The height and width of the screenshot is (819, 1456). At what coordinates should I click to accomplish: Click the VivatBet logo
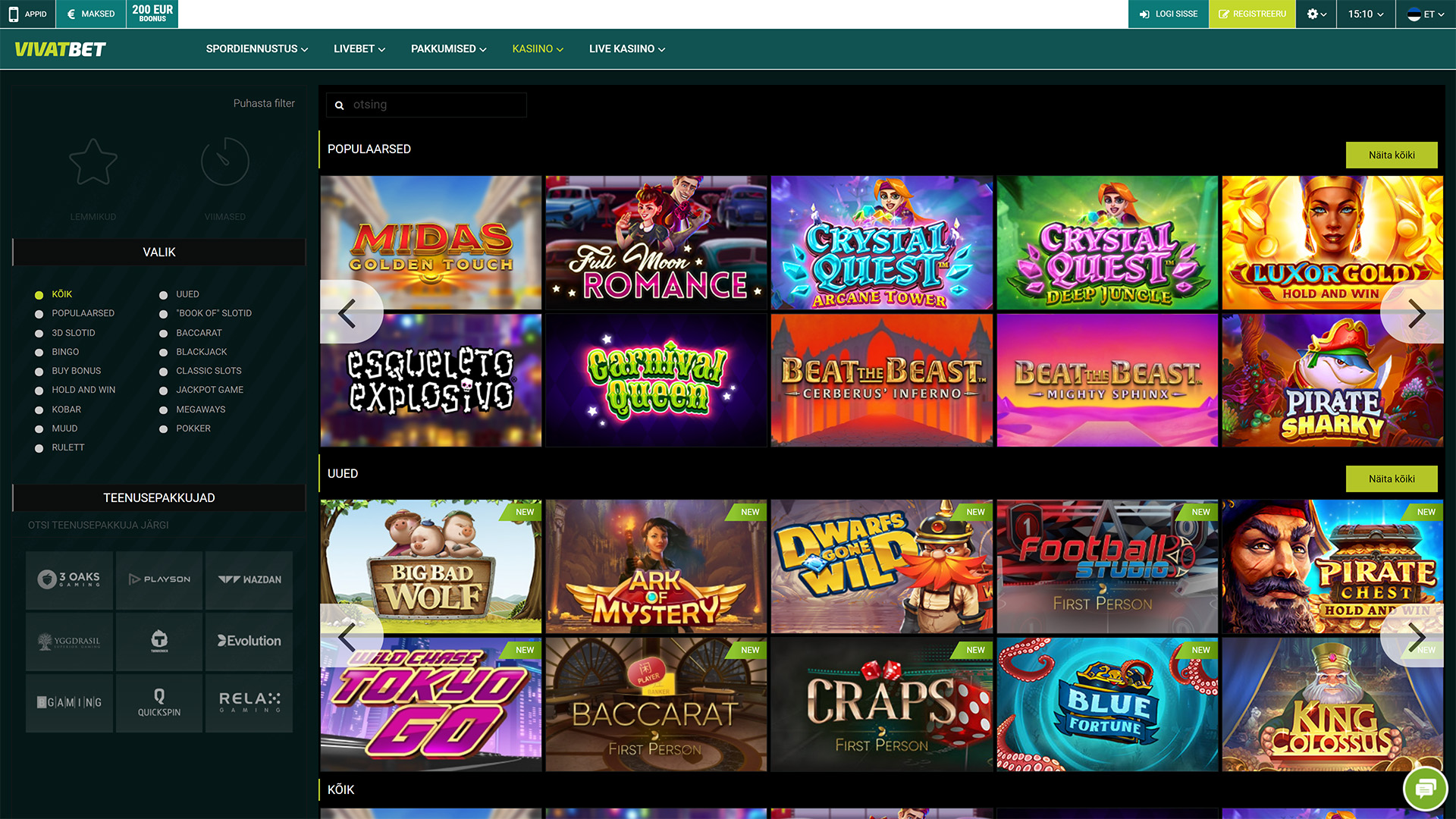point(61,49)
